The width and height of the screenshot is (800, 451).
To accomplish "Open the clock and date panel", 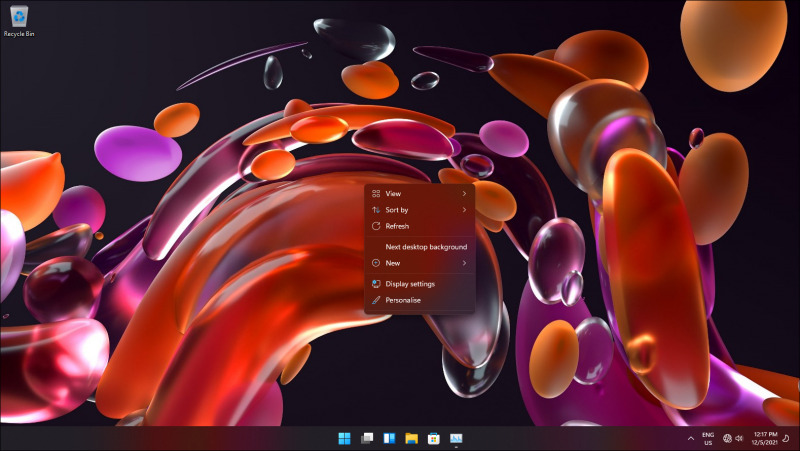I will [x=763, y=438].
